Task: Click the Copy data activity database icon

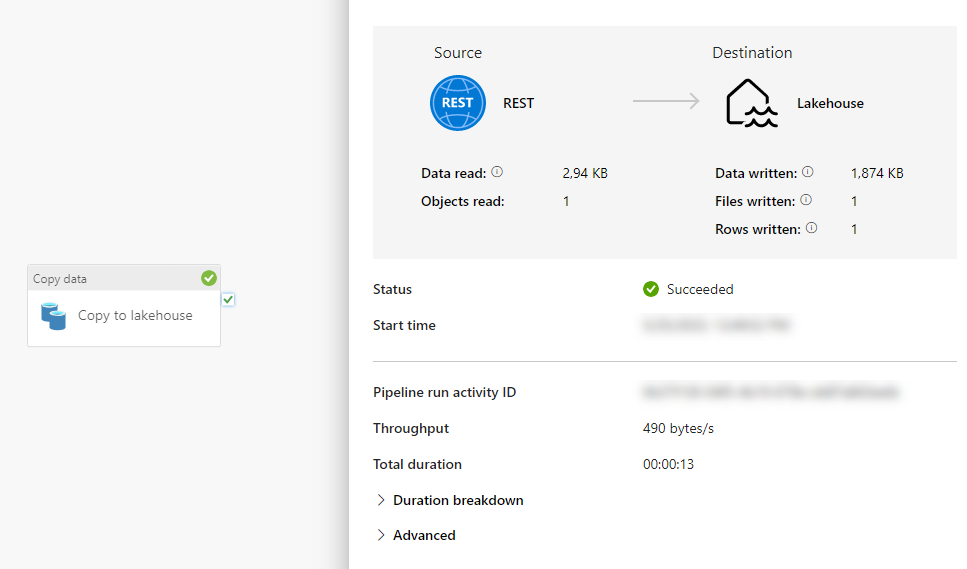Action: tap(54, 316)
